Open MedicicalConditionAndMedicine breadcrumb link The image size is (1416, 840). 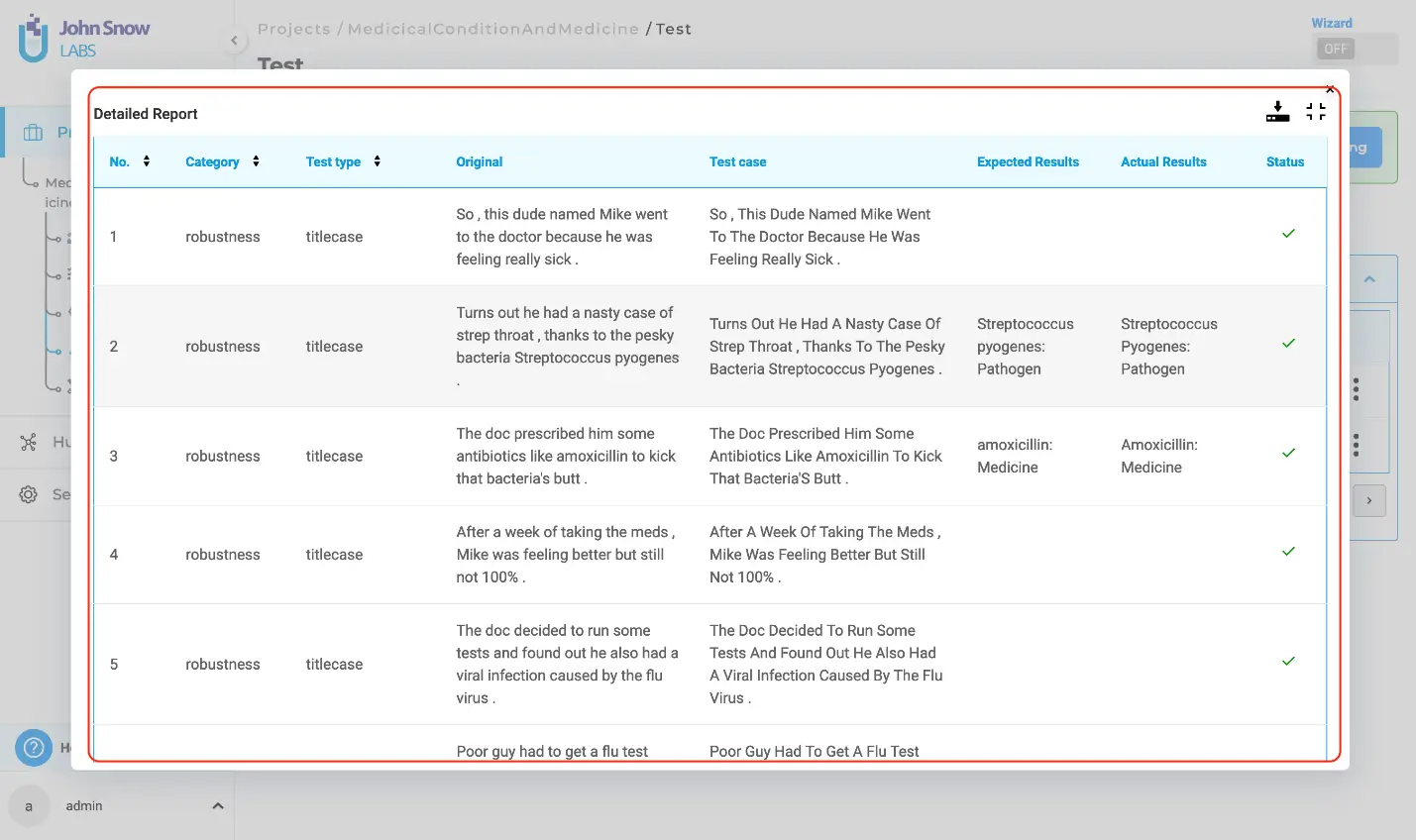point(492,29)
